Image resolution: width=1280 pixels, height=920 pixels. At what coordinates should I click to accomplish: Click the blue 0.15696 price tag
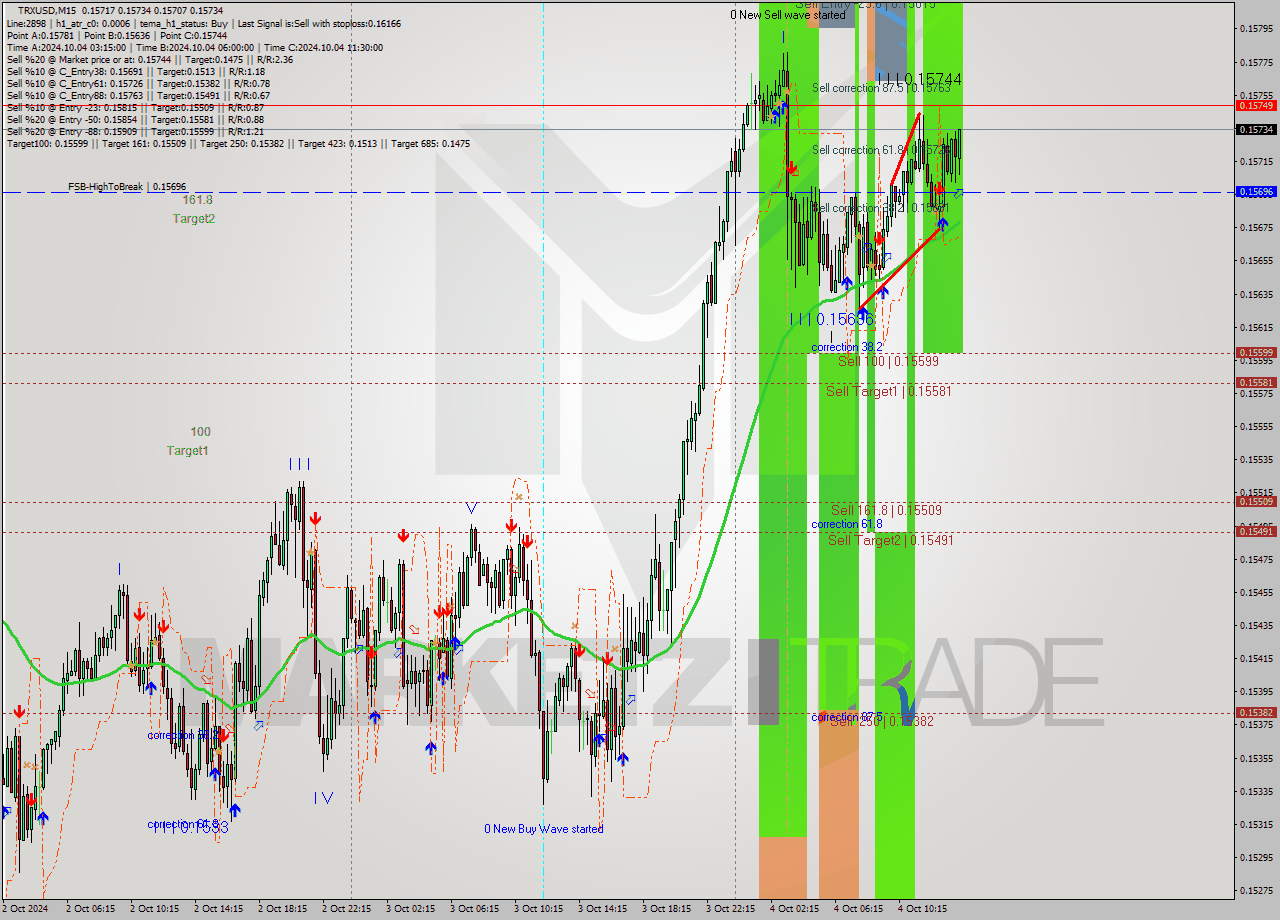tap(1256, 192)
